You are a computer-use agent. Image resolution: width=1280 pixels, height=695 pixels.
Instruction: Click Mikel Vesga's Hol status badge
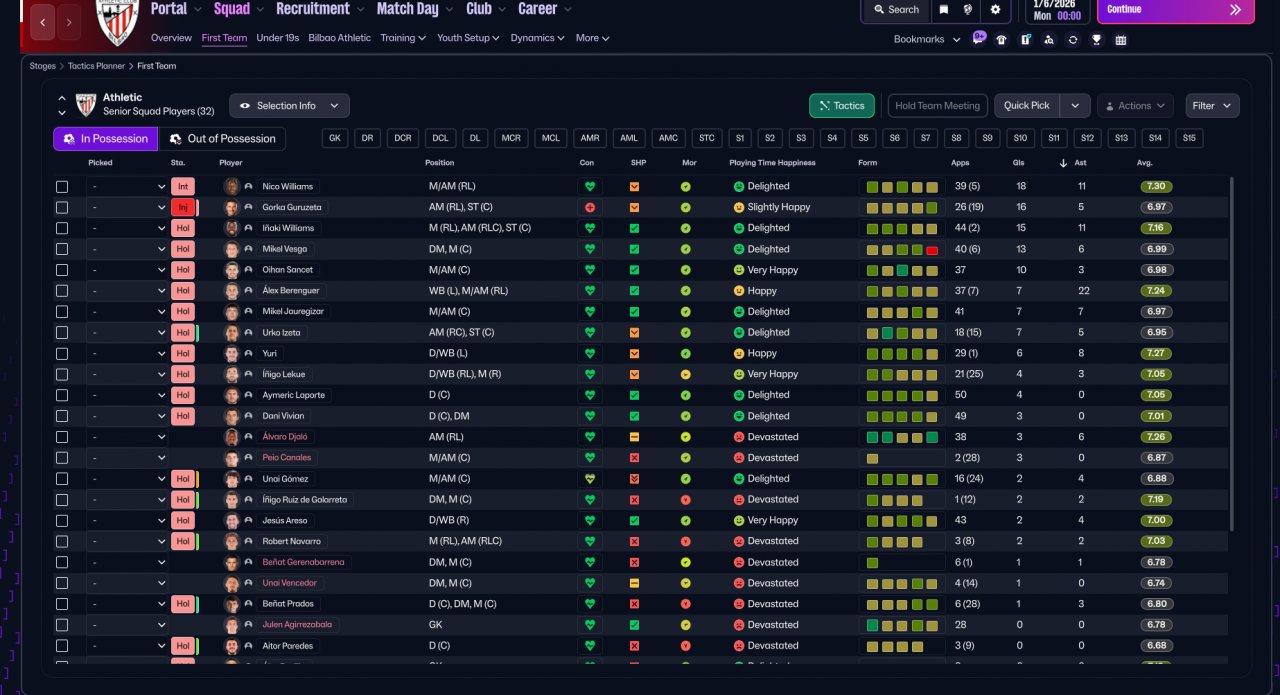click(182, 249)
